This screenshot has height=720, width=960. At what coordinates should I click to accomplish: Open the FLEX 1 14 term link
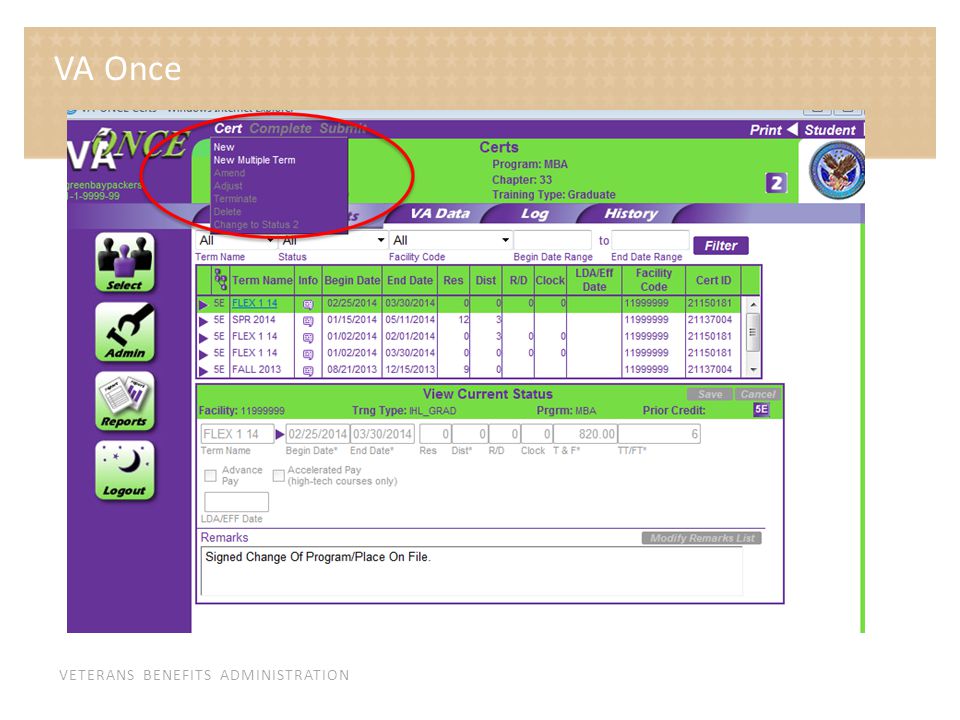255,304
